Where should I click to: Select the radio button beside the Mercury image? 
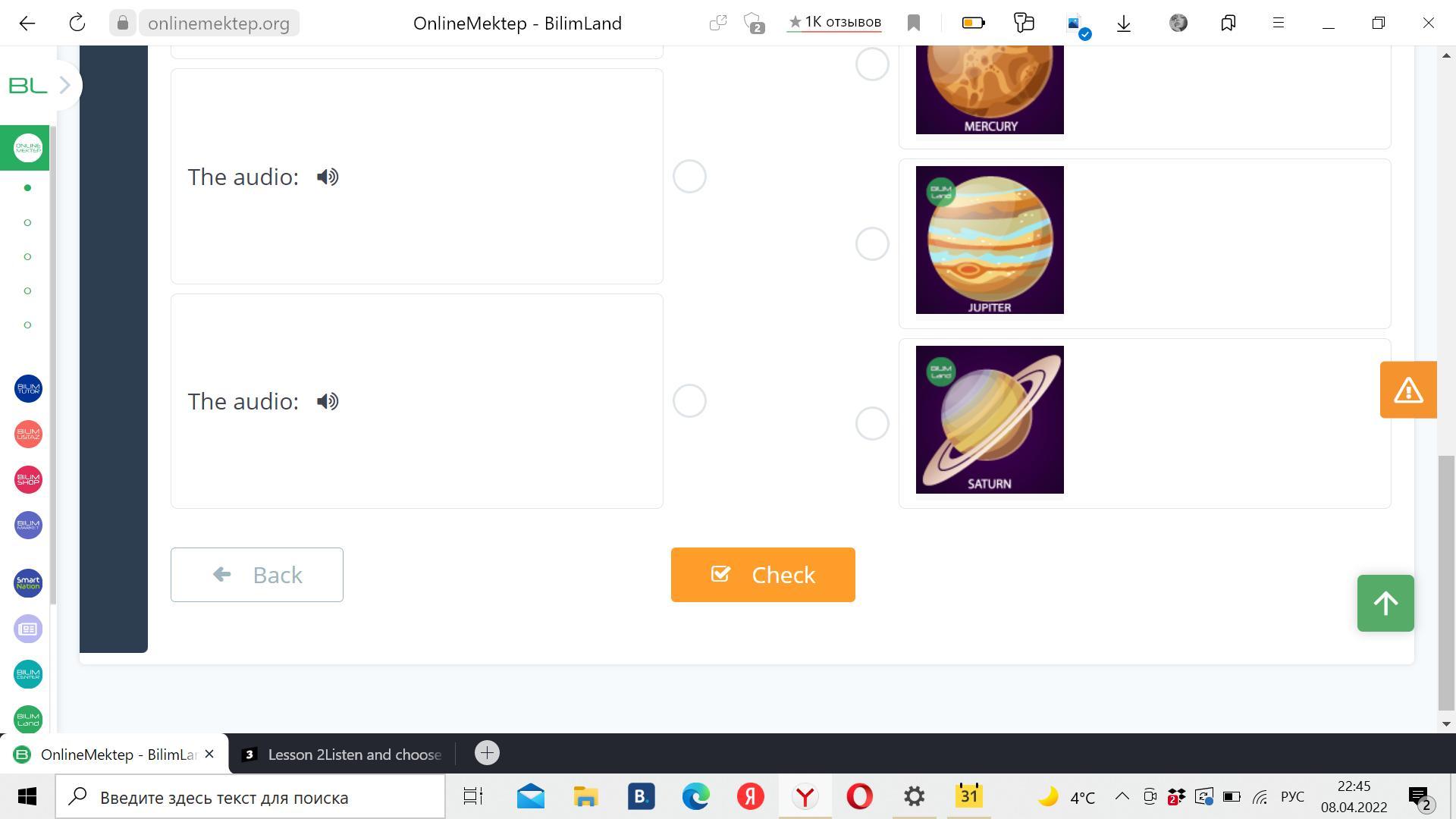(872, 64)
